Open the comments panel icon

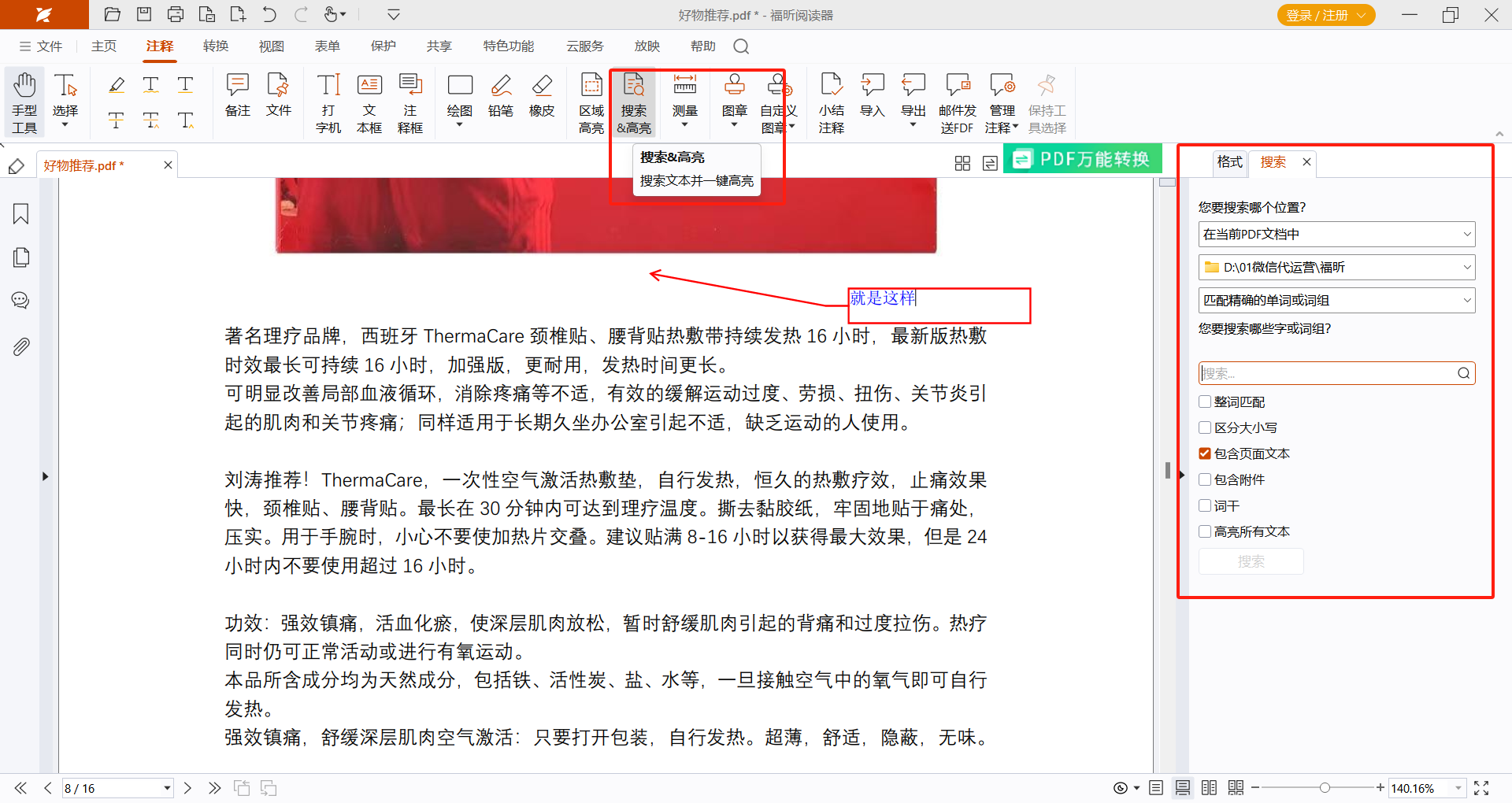tap(21, 301)
